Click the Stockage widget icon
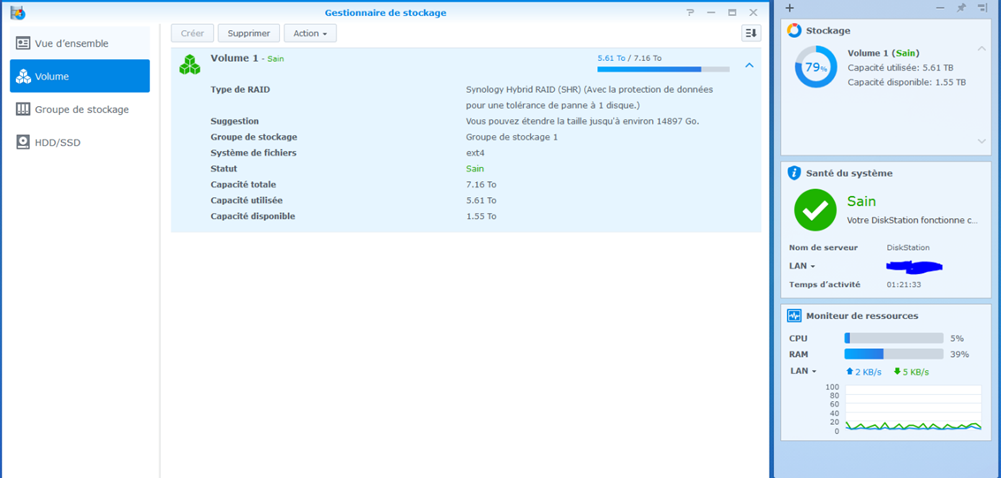The image size is (1001, 478). point(794,30)
